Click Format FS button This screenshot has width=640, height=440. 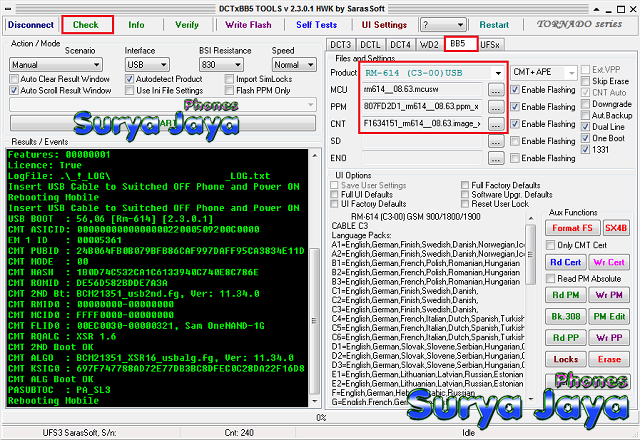(x=572, y=228)
